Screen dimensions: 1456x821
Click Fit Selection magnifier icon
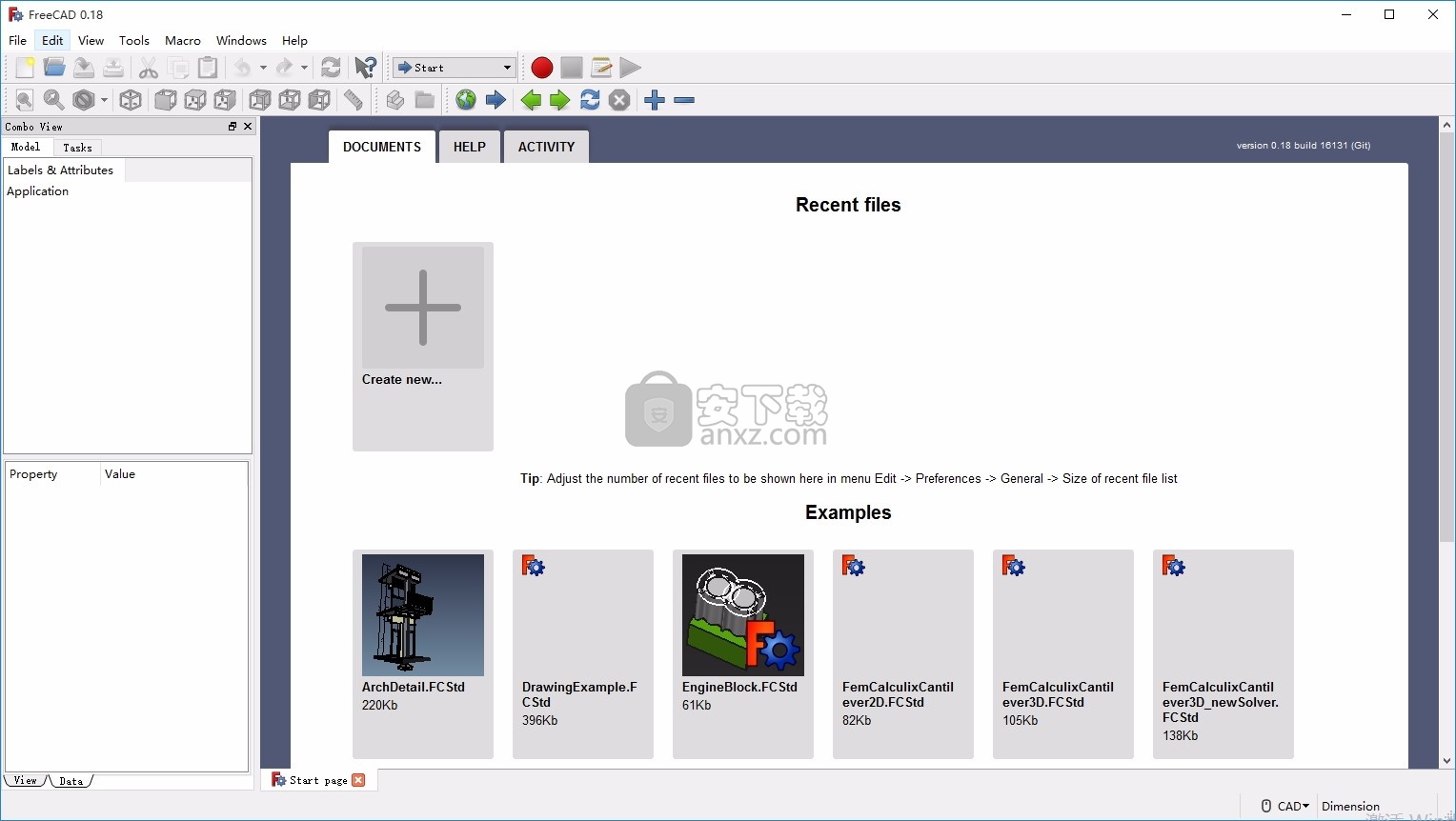click(x=54, y=100)
